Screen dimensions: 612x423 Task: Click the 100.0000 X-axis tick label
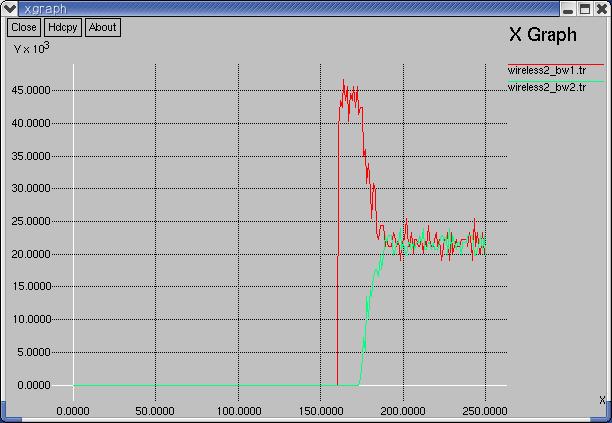239,411
